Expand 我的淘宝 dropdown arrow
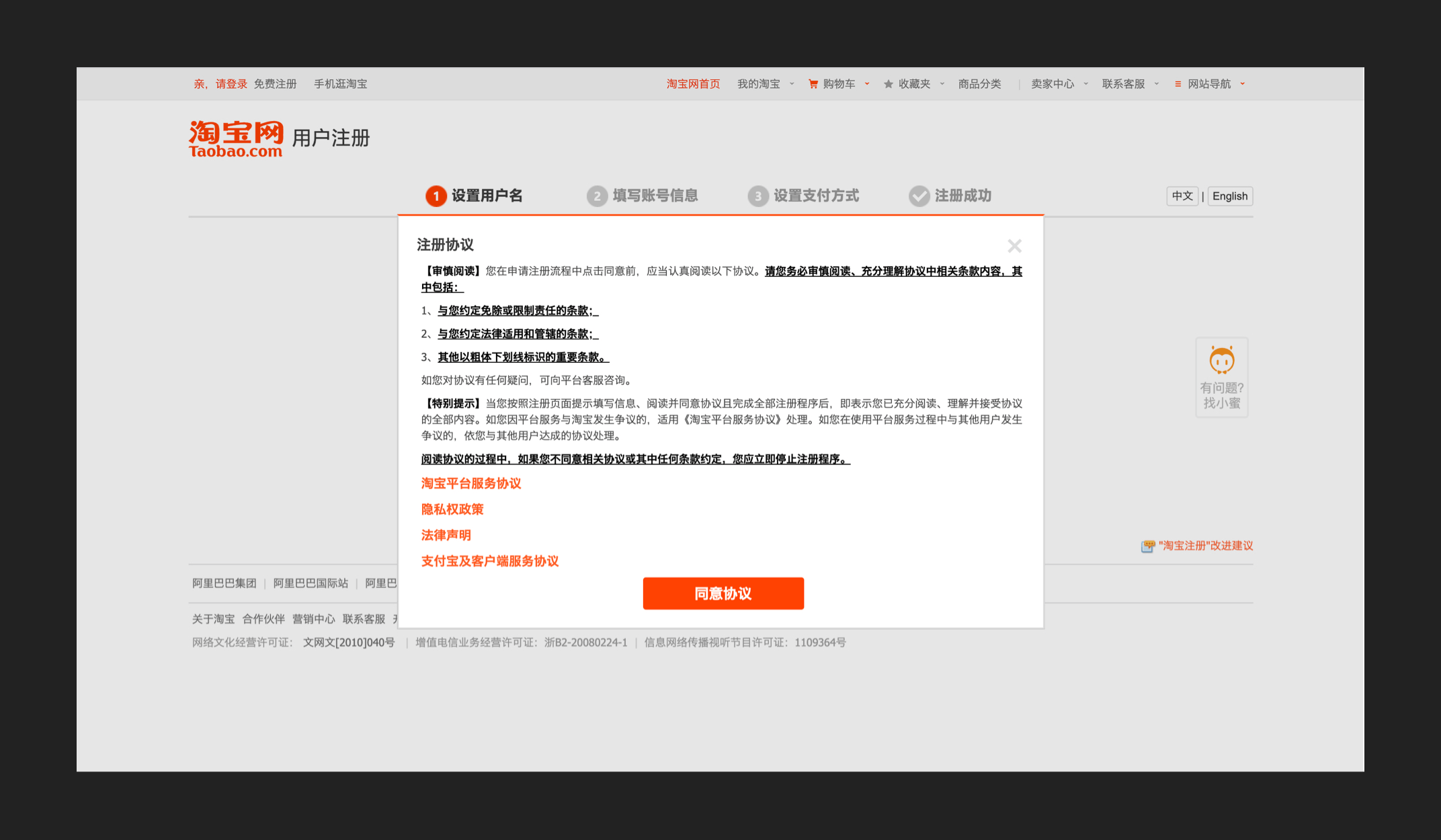1441x840 pixels. 792,84
